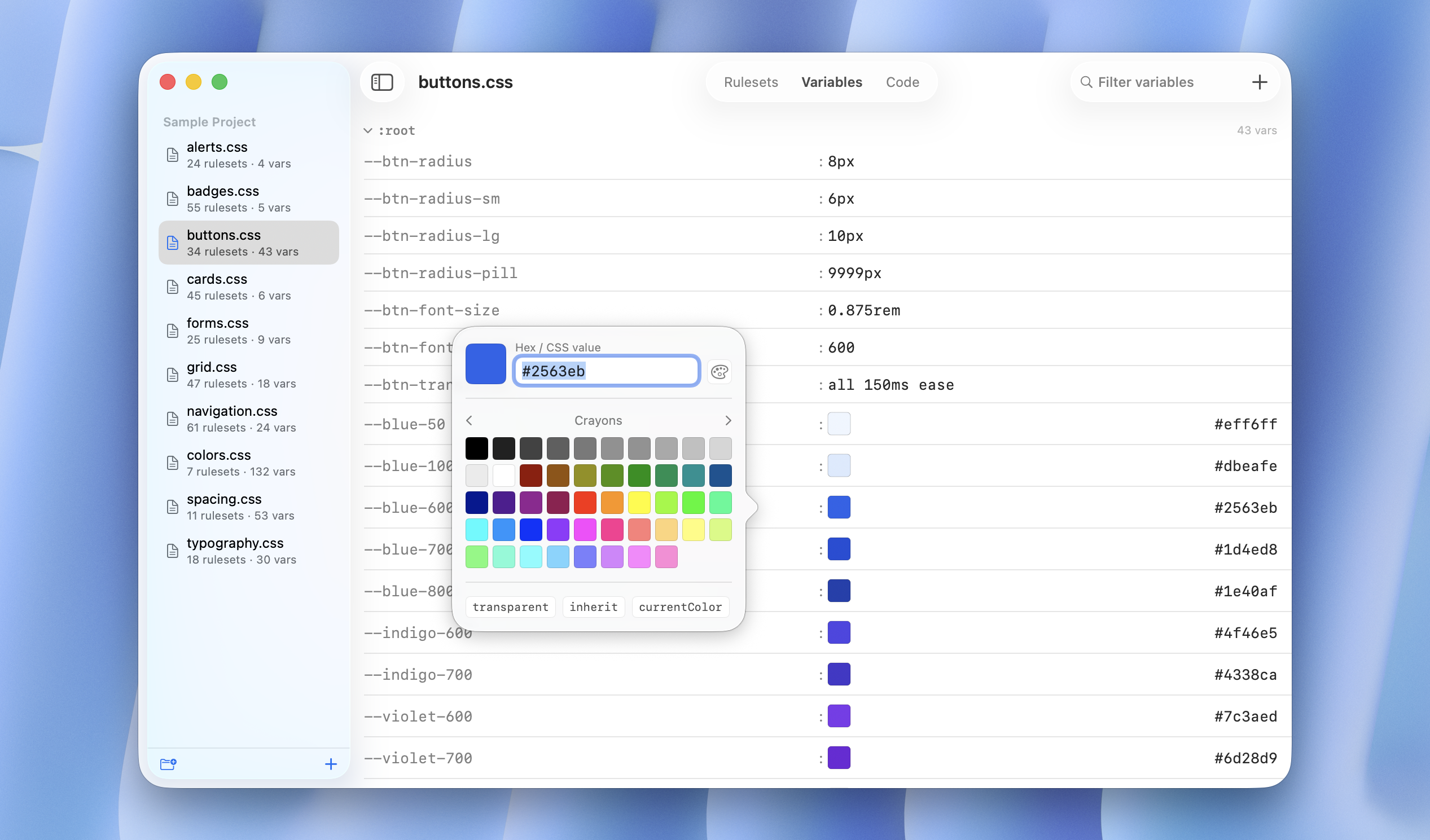Click the magnifying glass in filter field
The image size is (1430, 840).
(1086, 82)
